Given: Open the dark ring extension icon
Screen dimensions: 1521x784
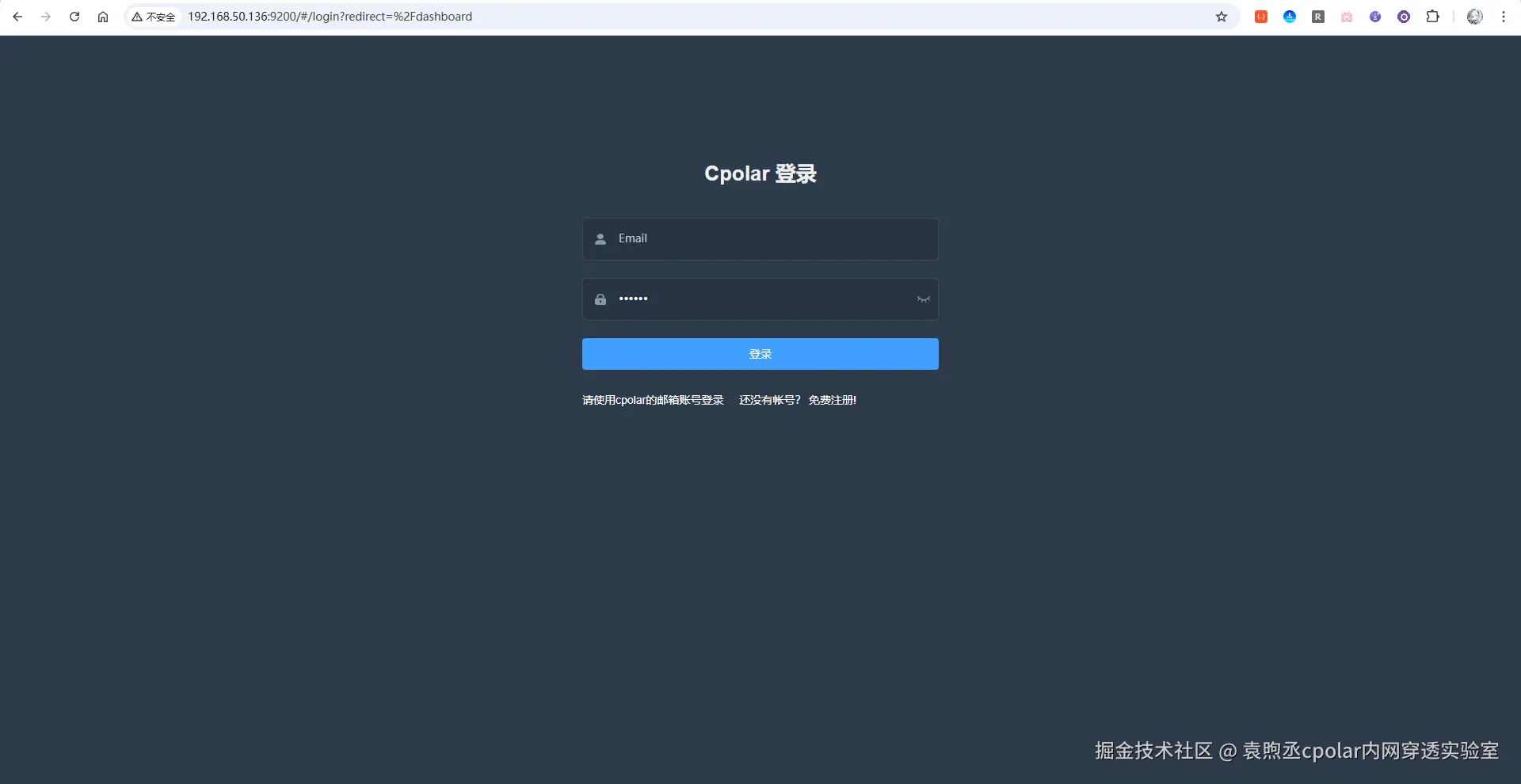Looking at the screenshot, I should tap(1404, 17).
